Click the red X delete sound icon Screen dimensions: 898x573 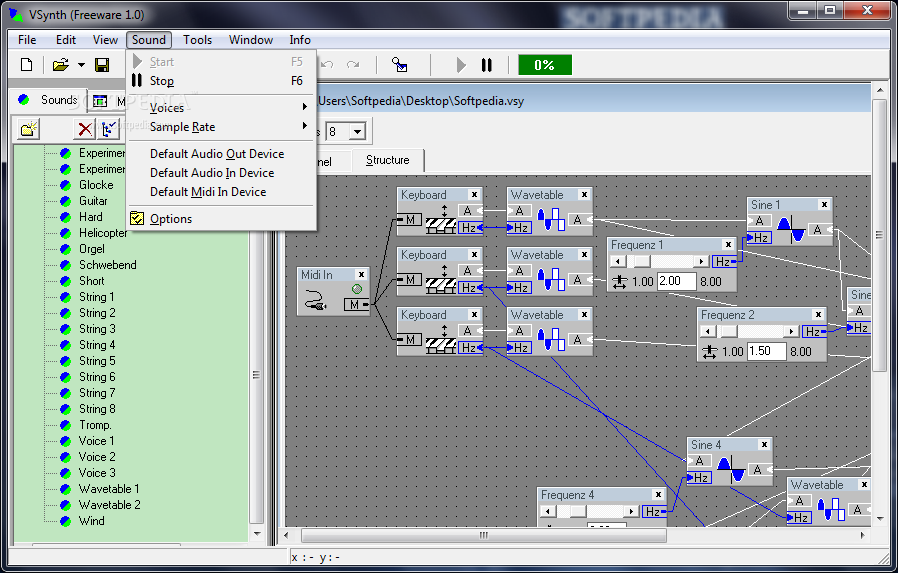pyautogui.click(x=85, y=129)
